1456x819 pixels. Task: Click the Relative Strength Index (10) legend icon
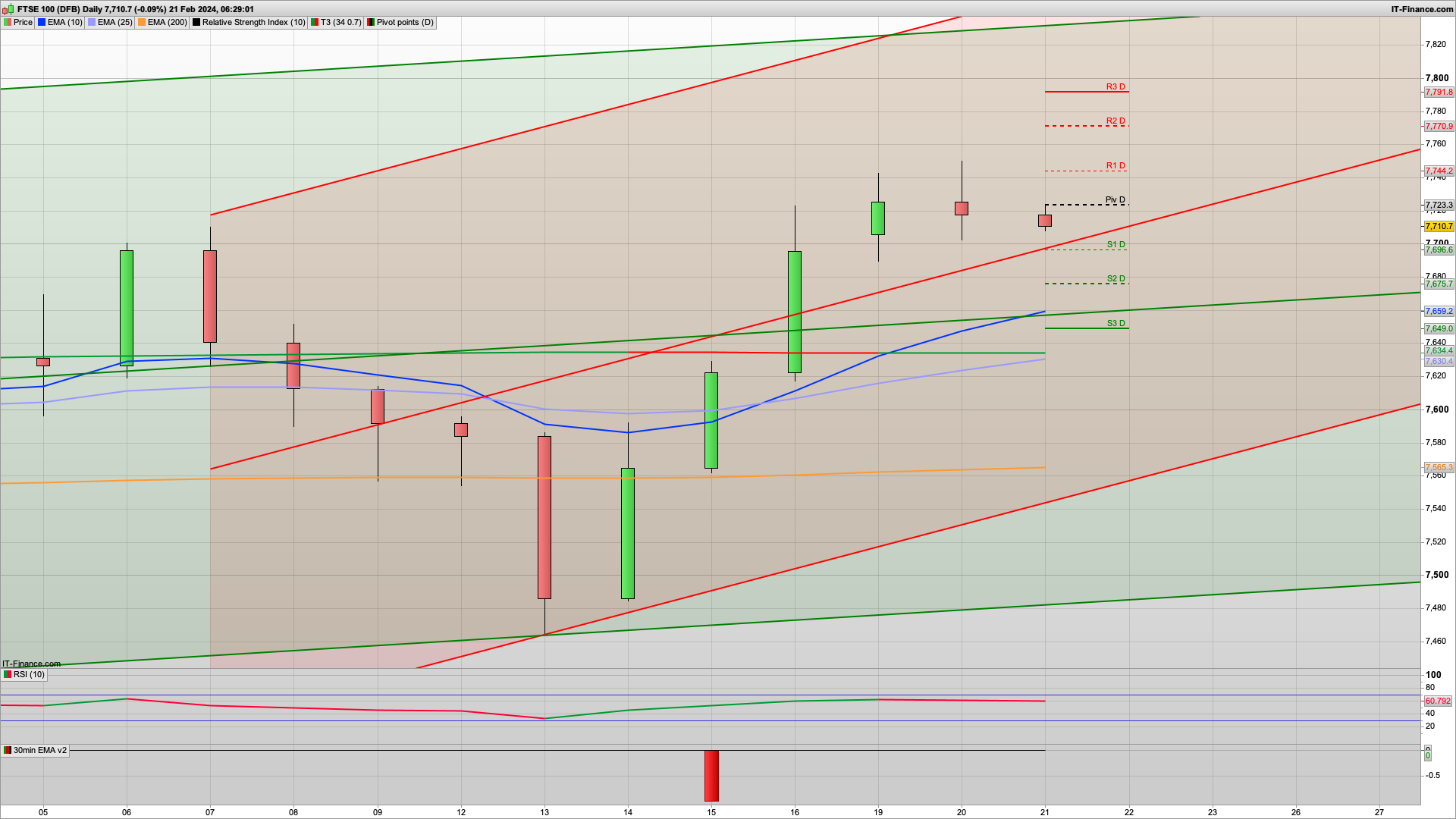coord(196,22)
